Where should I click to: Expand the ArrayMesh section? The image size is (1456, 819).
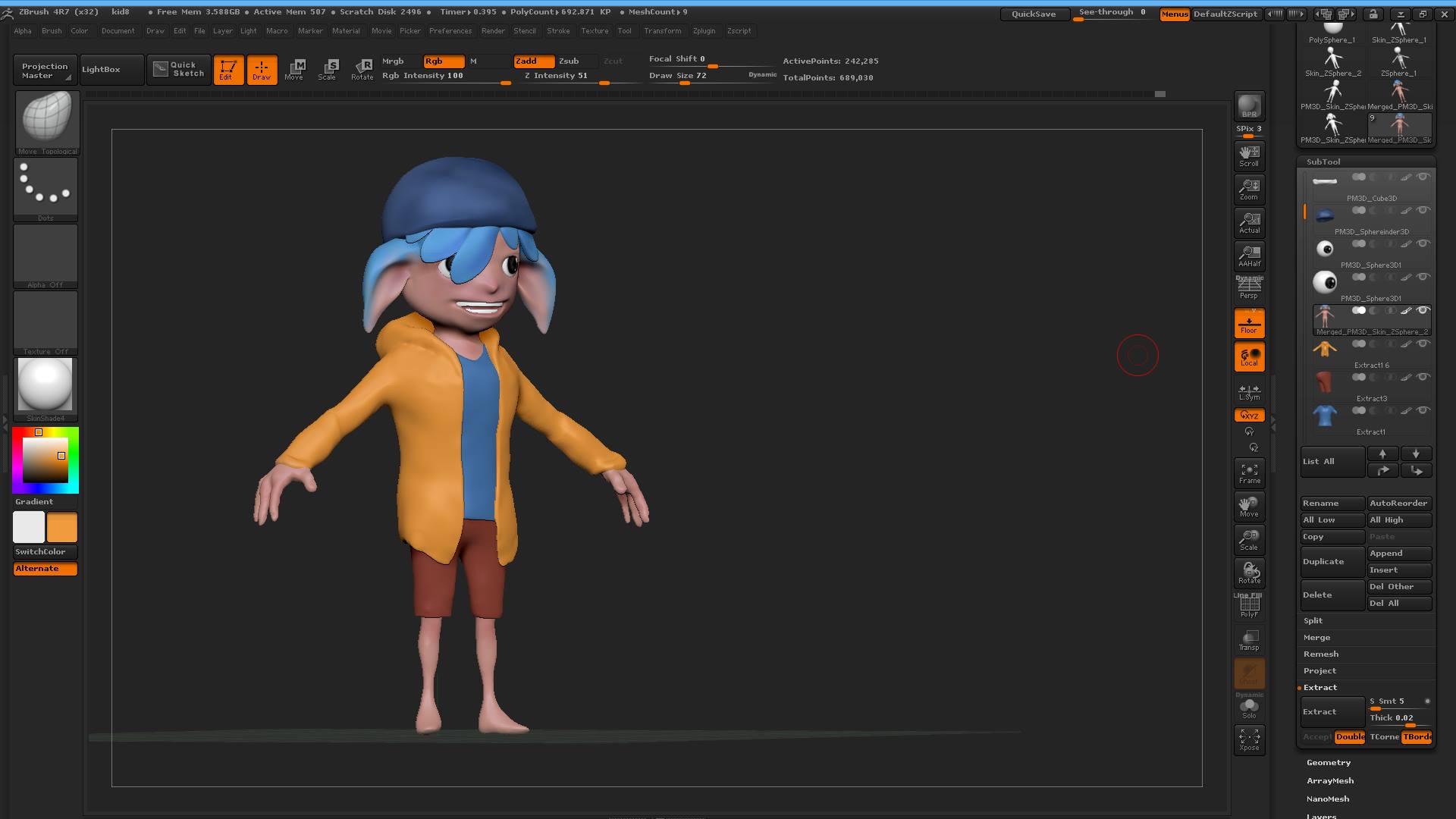(x=1329, y=781)
